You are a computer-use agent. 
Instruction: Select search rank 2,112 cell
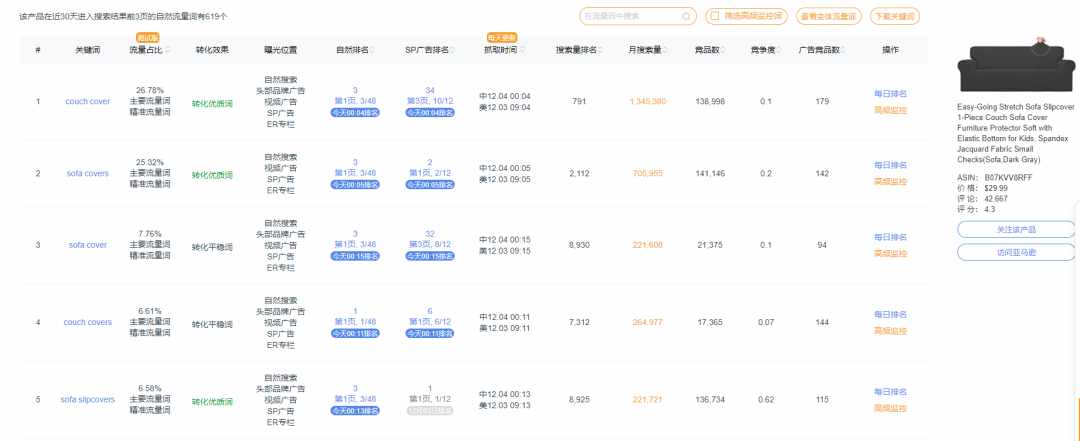click(x=579, y=174)
